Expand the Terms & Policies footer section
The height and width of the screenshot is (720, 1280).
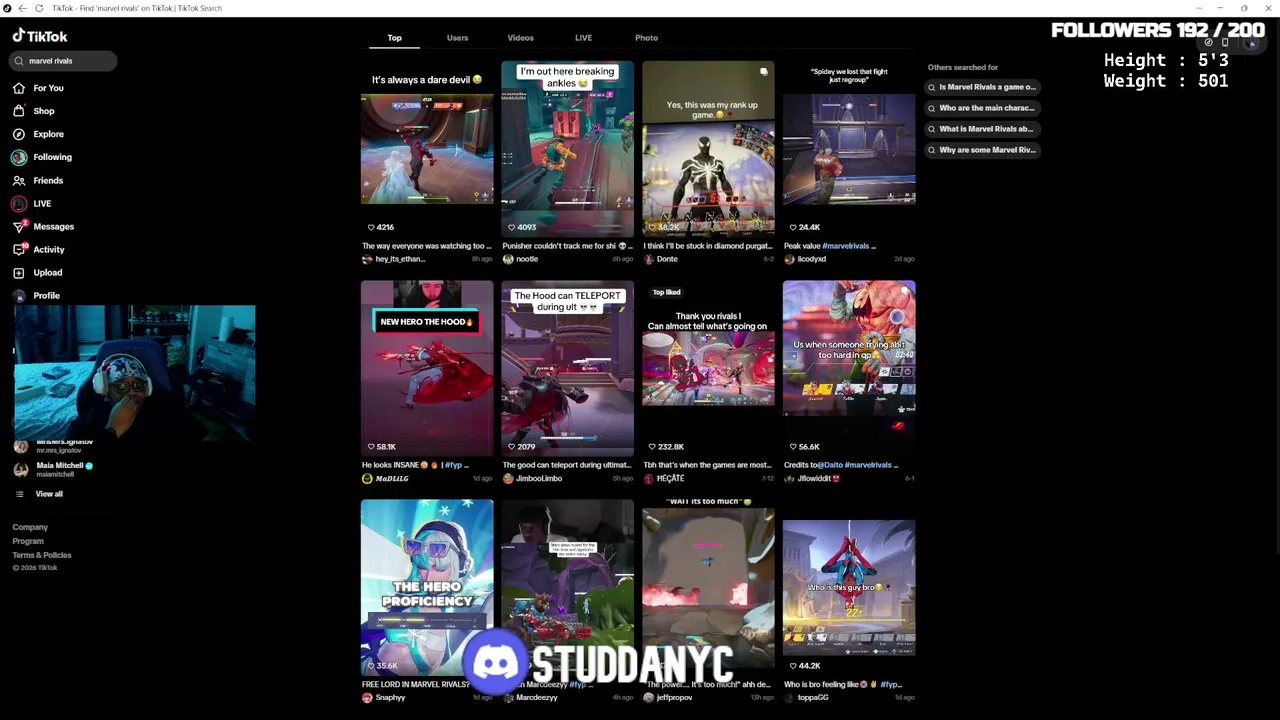tap(42, 555)
